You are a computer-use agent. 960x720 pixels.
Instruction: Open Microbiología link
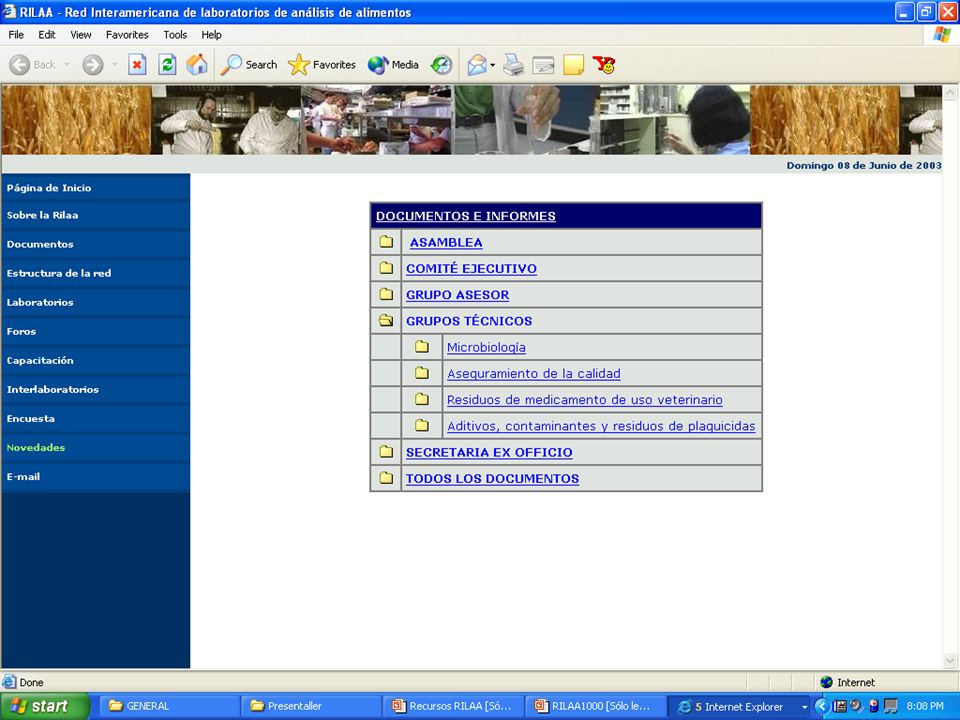tap(486, 347)
